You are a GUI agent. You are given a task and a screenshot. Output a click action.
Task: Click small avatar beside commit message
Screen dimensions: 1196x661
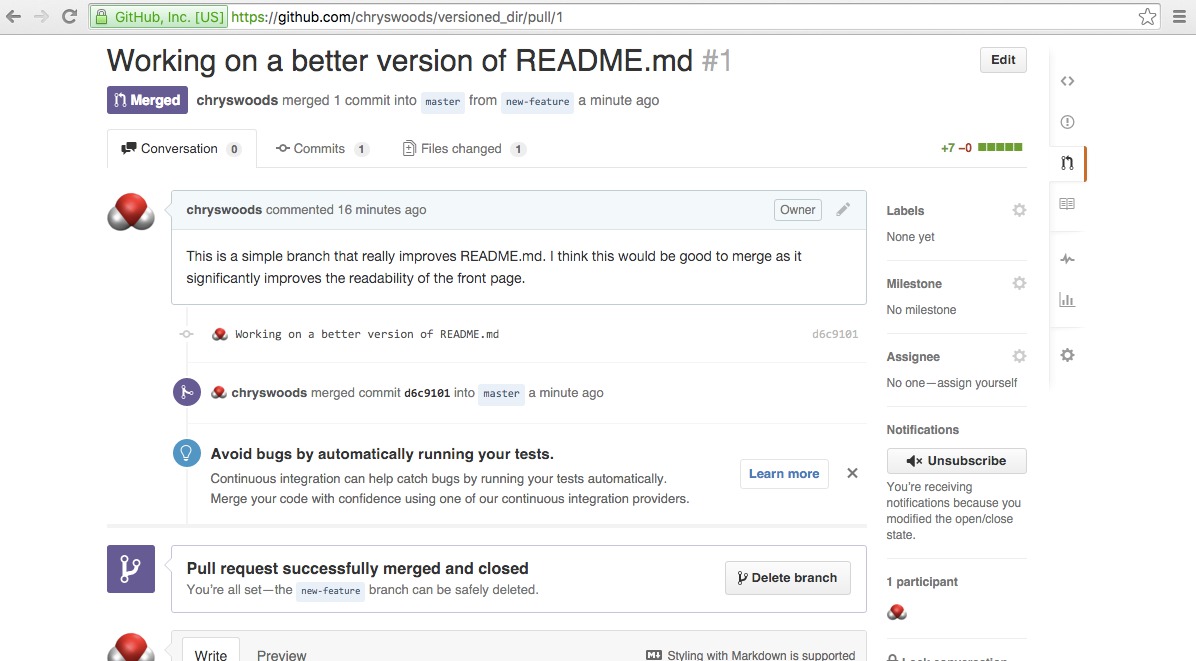click(x=220, y=334)
